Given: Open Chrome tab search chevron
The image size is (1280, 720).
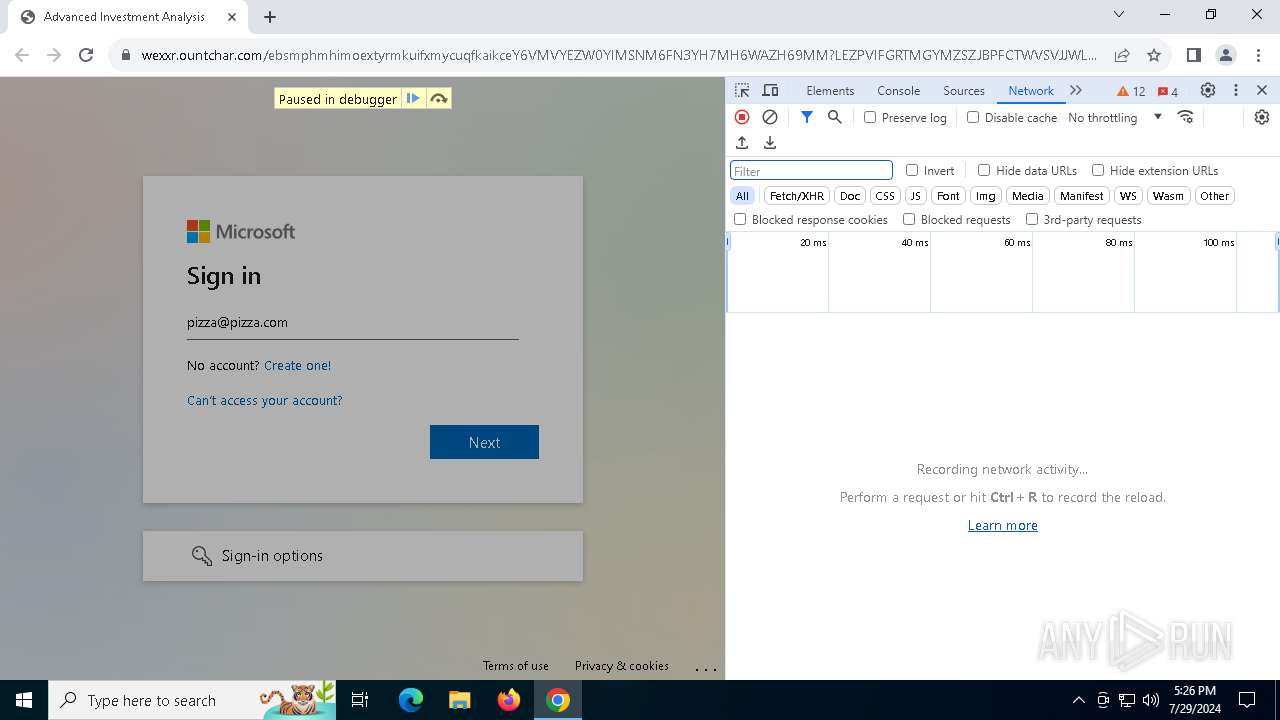Looking at the screenshot, I should pyautogui.click(x=1119, y=15).
